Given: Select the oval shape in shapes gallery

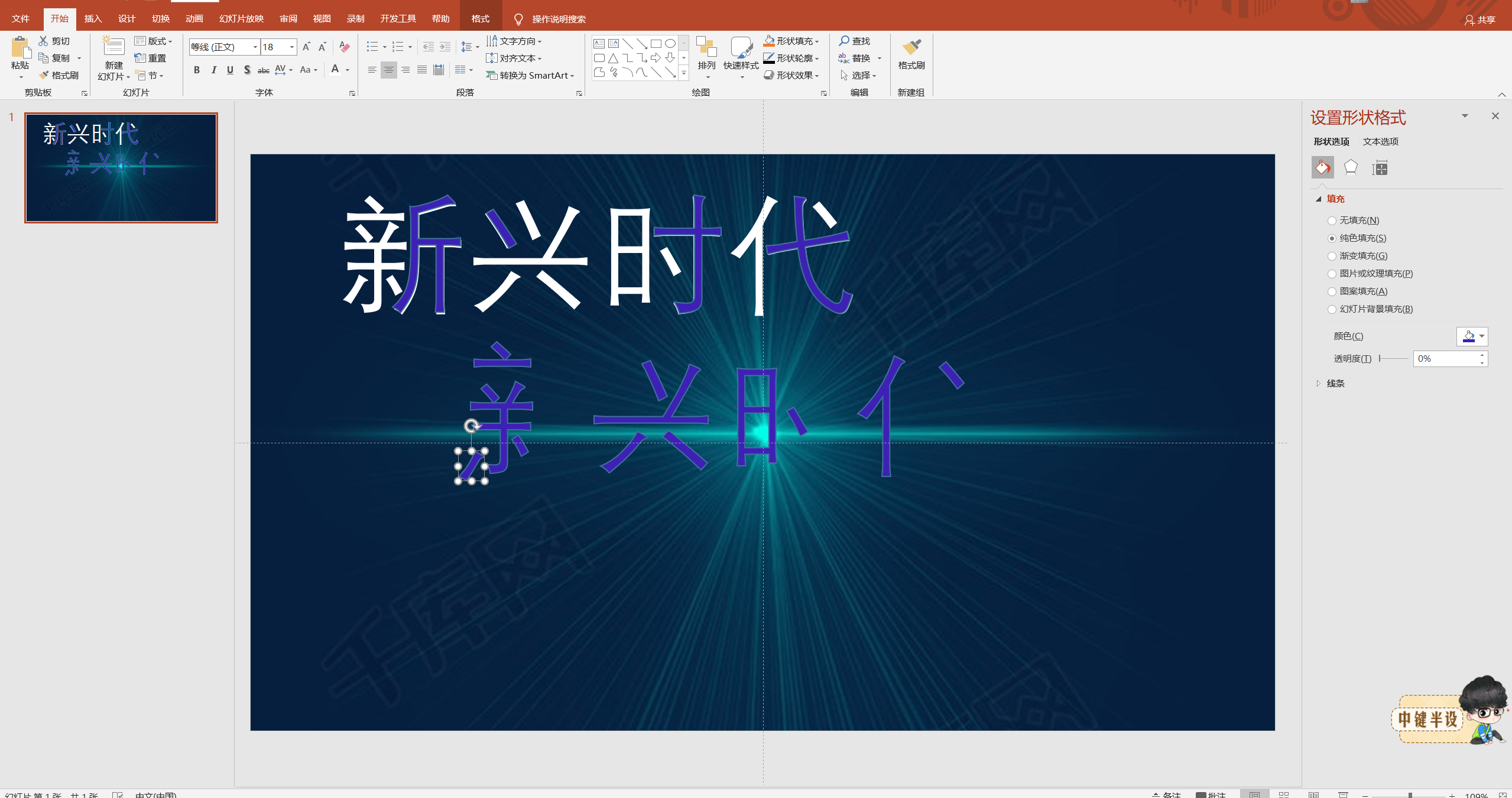Looking at the screenshot, I should coord(670,44).
